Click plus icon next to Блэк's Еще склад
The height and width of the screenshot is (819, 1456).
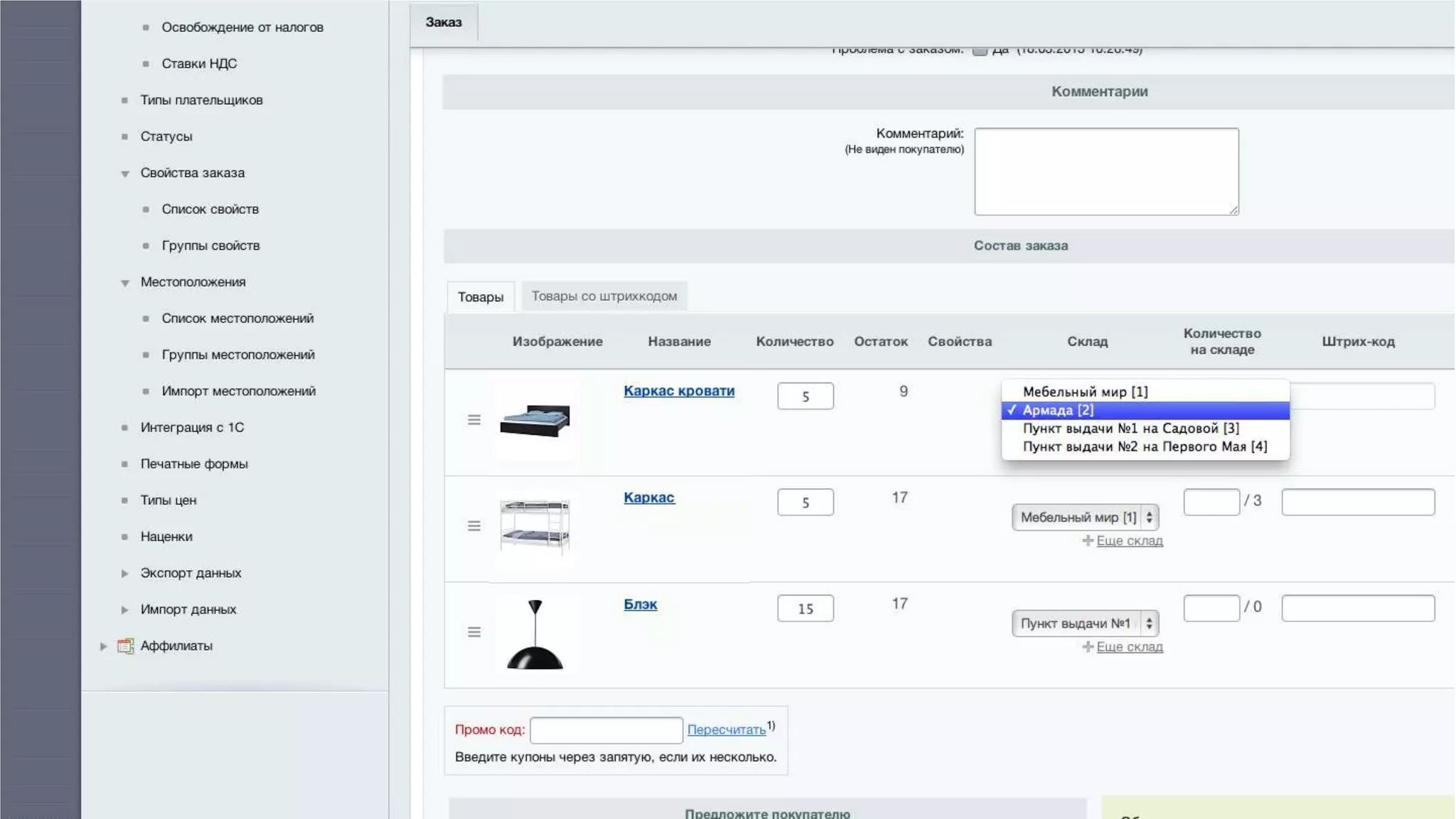click(1087, 647)
